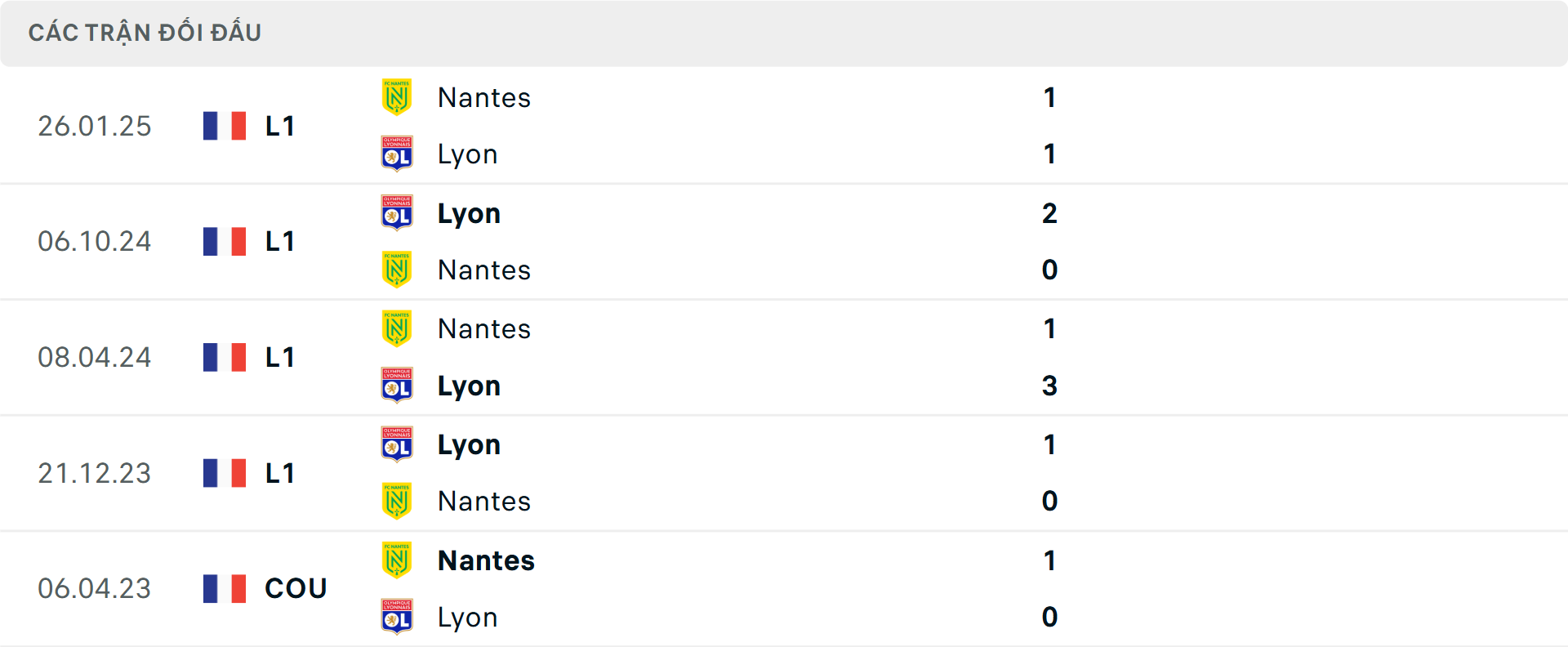
Task: Select the 06.04.23 match row
Action: click(94, 588)
